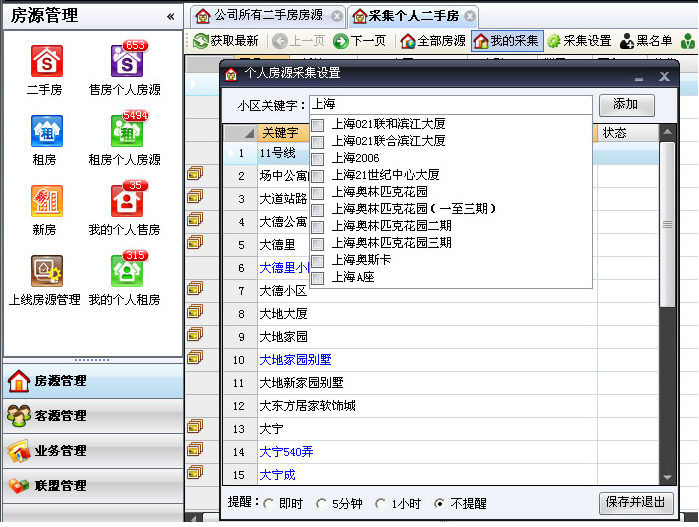
Task: Click the 状态 column header
Action: tap(626, 133)
